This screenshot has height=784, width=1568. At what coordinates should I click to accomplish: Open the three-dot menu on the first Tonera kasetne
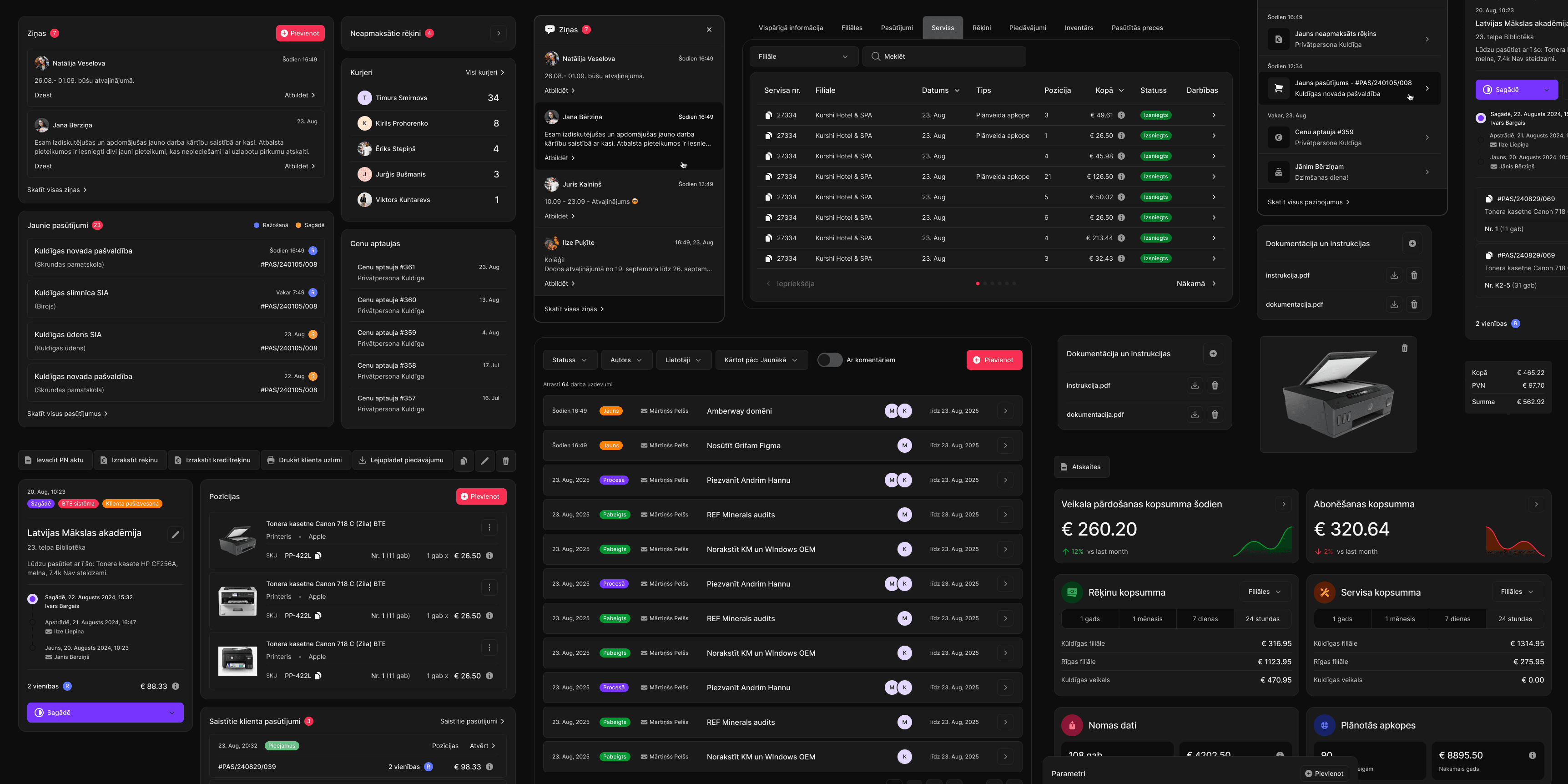(x=489, y=527)
